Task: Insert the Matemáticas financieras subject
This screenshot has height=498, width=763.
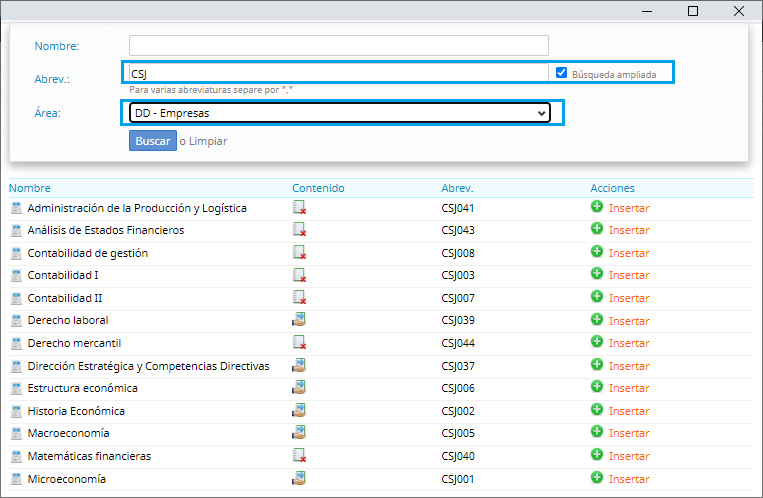Action: [x=629, y=456]
